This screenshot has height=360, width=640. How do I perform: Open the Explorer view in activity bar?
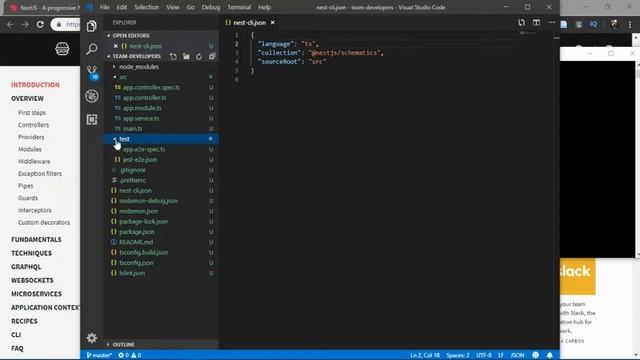point(92,26)
